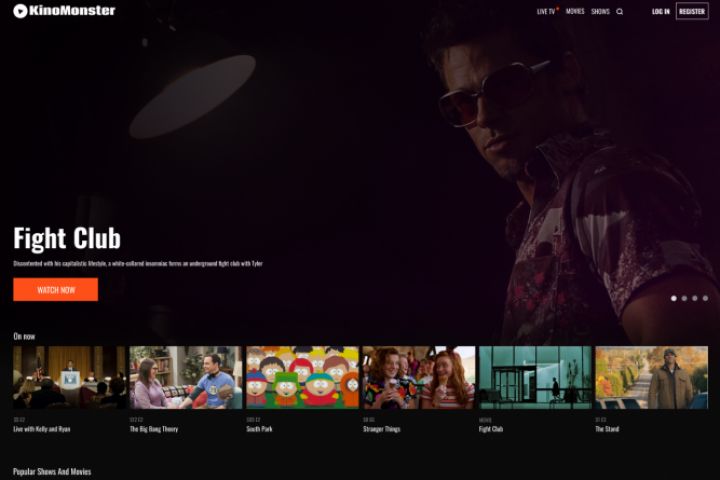
Task: Go to the Shows section
Action: point(600,11)
